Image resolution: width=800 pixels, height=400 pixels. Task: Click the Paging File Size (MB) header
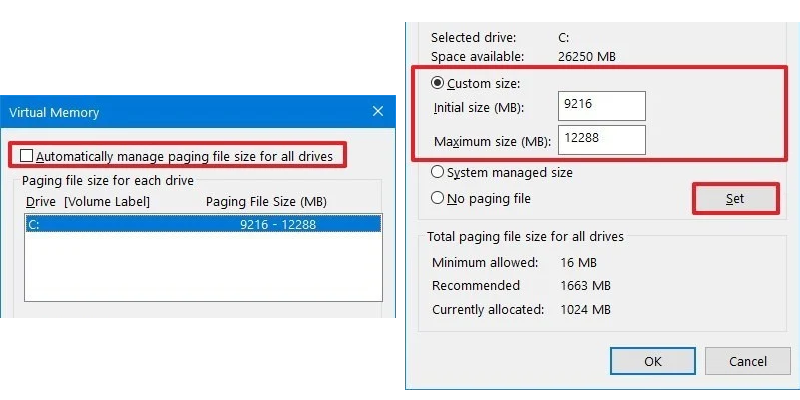point(266,202)
